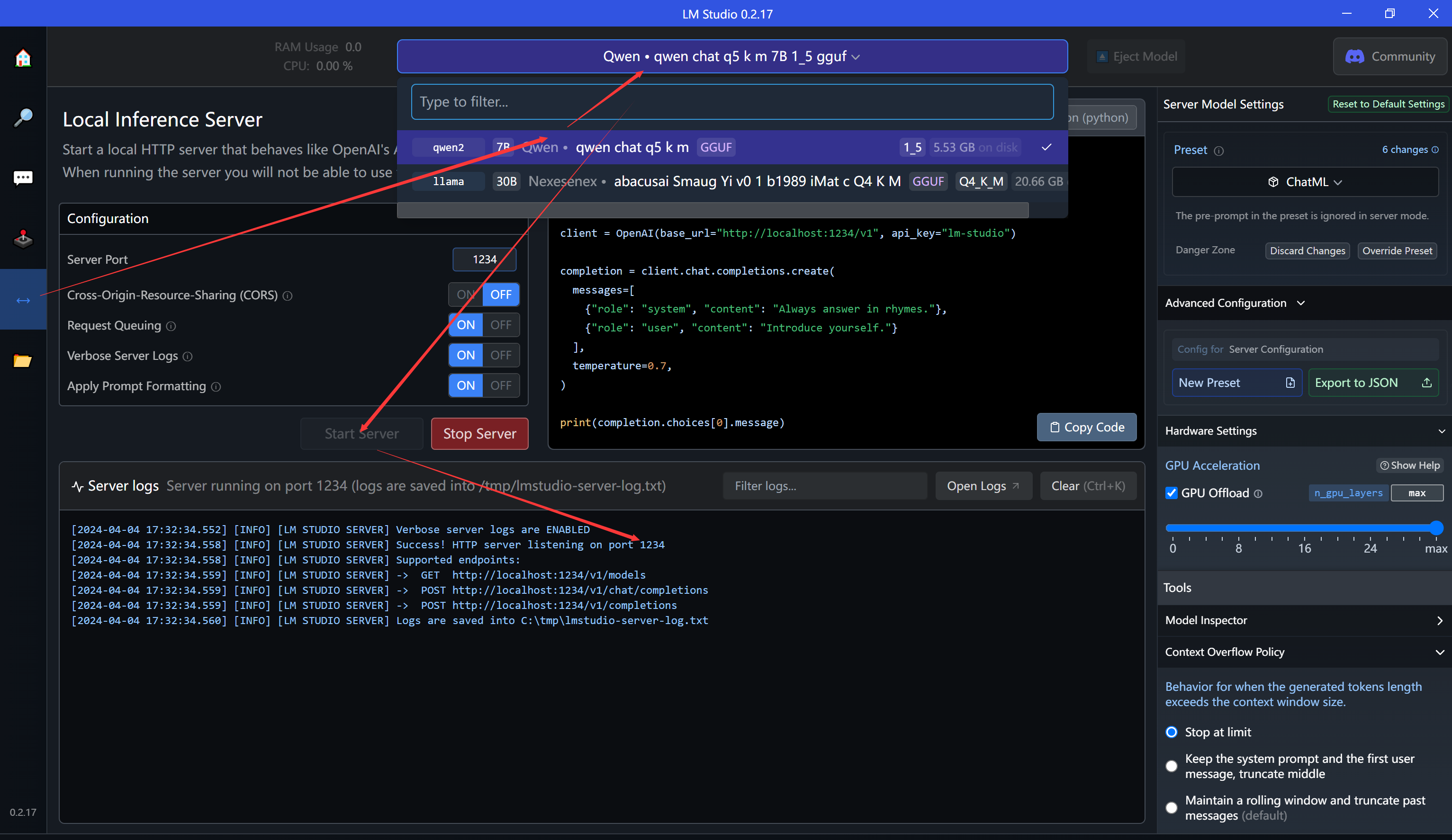The image size is (1452, 840).
Task: Click the clipboard icon in Copy Code
Action: tap(1055, 427)
